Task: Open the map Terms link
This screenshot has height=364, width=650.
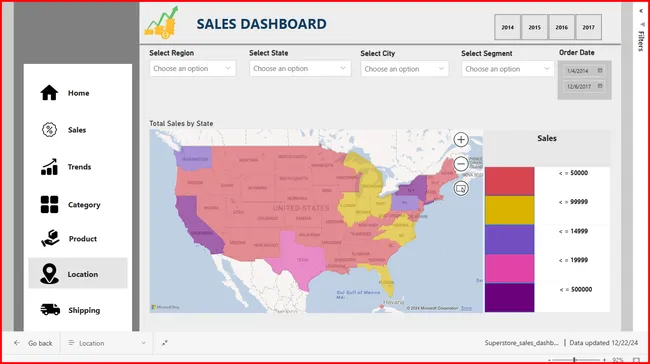Action: (x=466, y=308)
